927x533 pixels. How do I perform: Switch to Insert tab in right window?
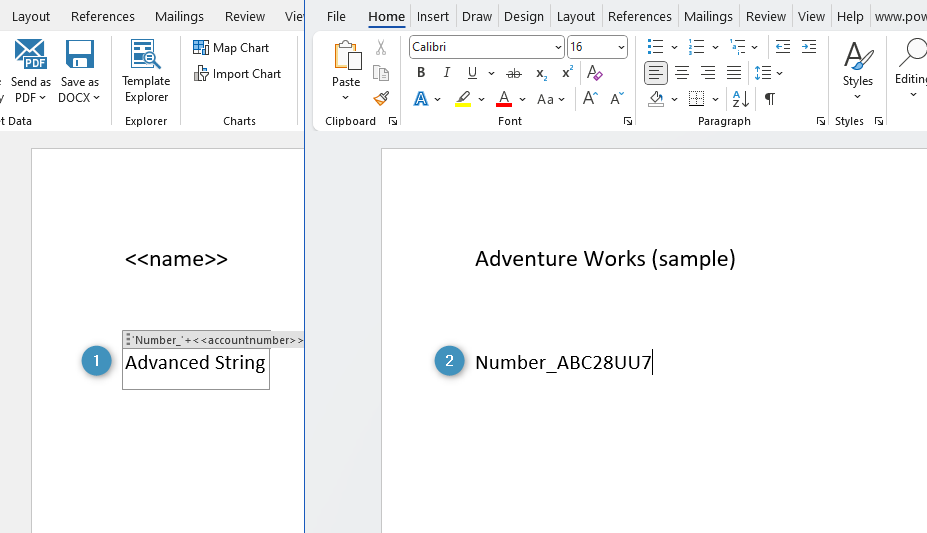pyautogui.click(x=433, y=17)
